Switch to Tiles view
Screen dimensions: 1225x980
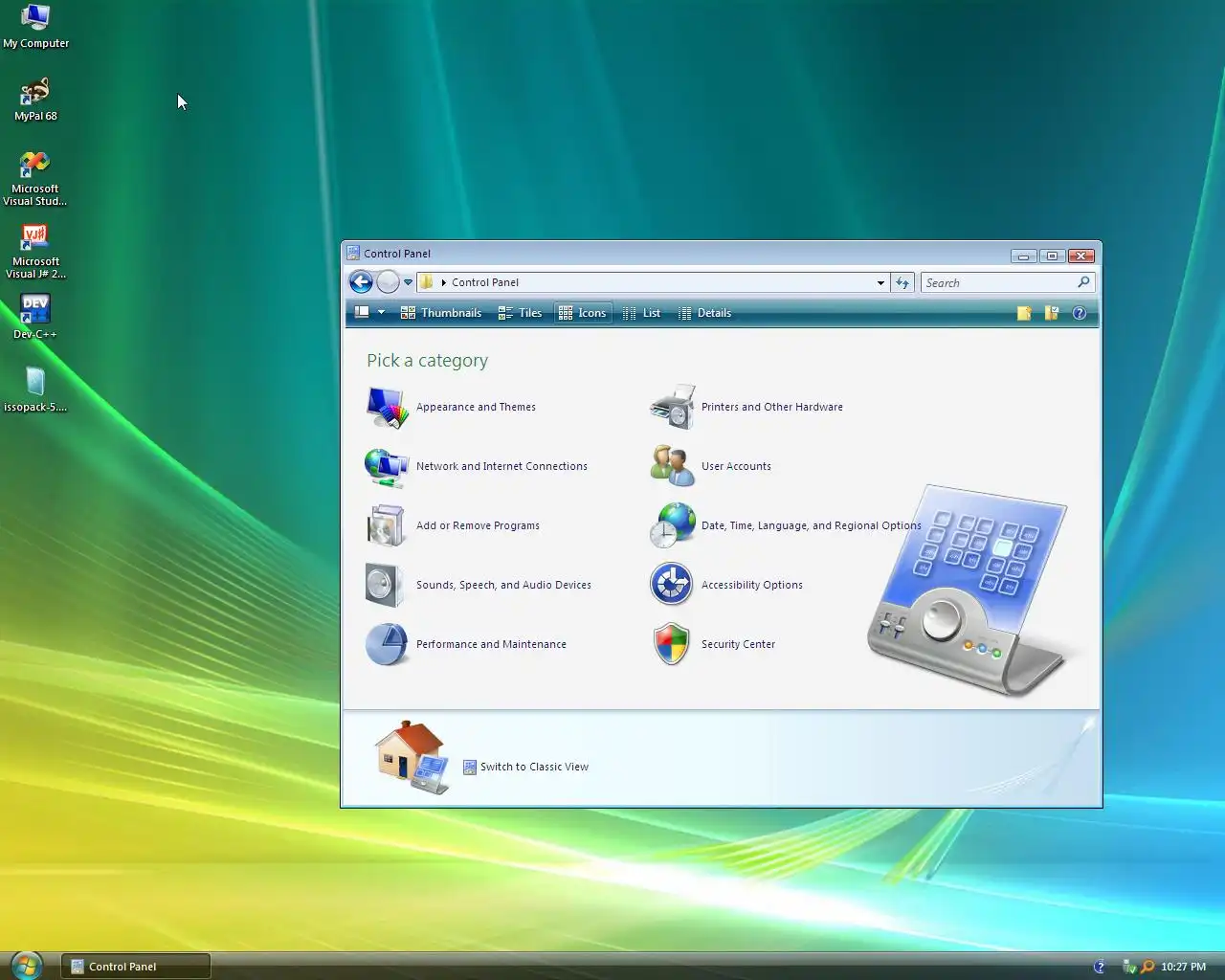520,313
